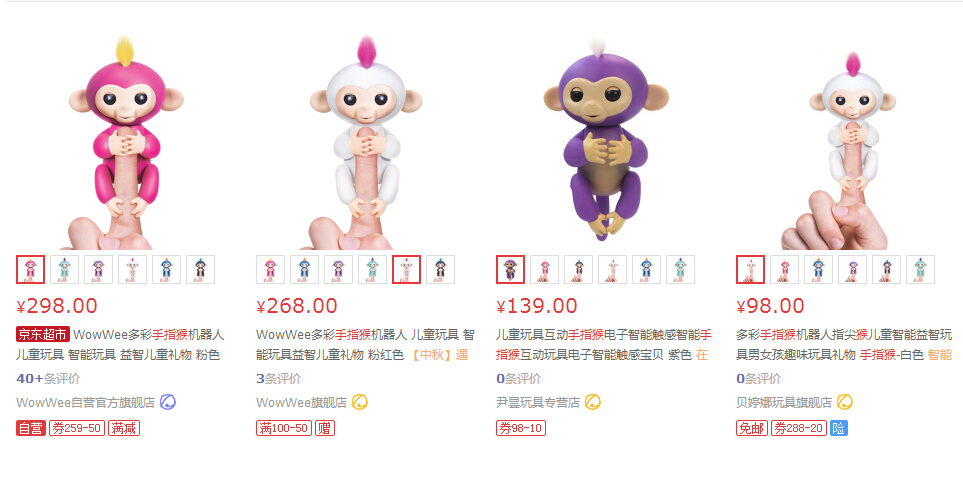Open the purple monkey product image
The image size is (963, 492).
[x=606, y=138]
